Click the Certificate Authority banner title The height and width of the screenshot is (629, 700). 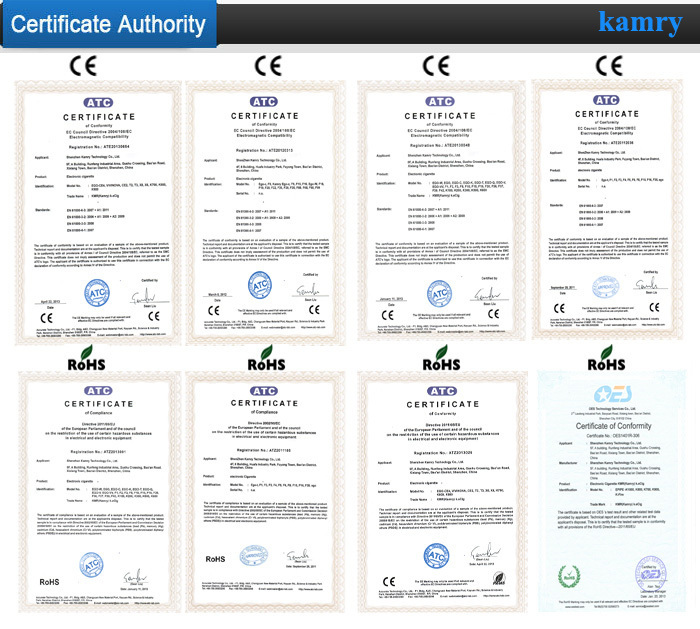[108, 25]
